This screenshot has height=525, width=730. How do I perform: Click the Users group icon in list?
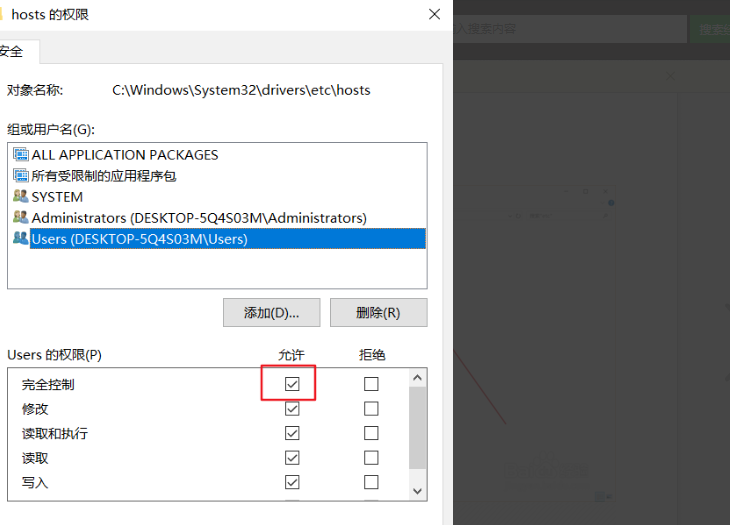point(20,239)
